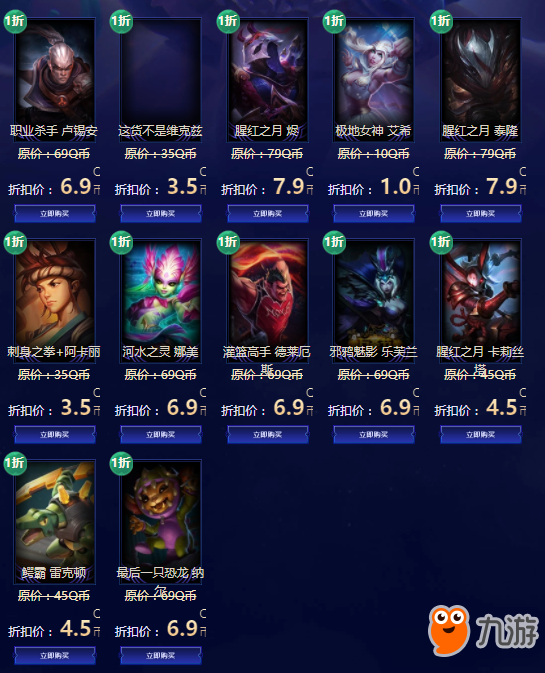Viewport: 545px width, 673px height.
Task: Buy 这货不是维克兹 with 立即购买 button
Action: point(161,213)
